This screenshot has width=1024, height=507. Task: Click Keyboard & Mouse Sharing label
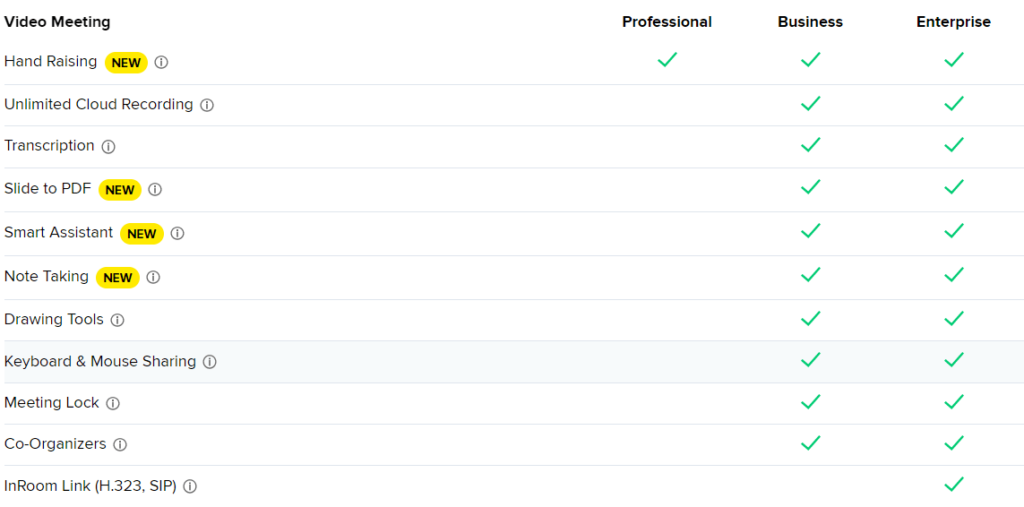[x=100, y=361]
